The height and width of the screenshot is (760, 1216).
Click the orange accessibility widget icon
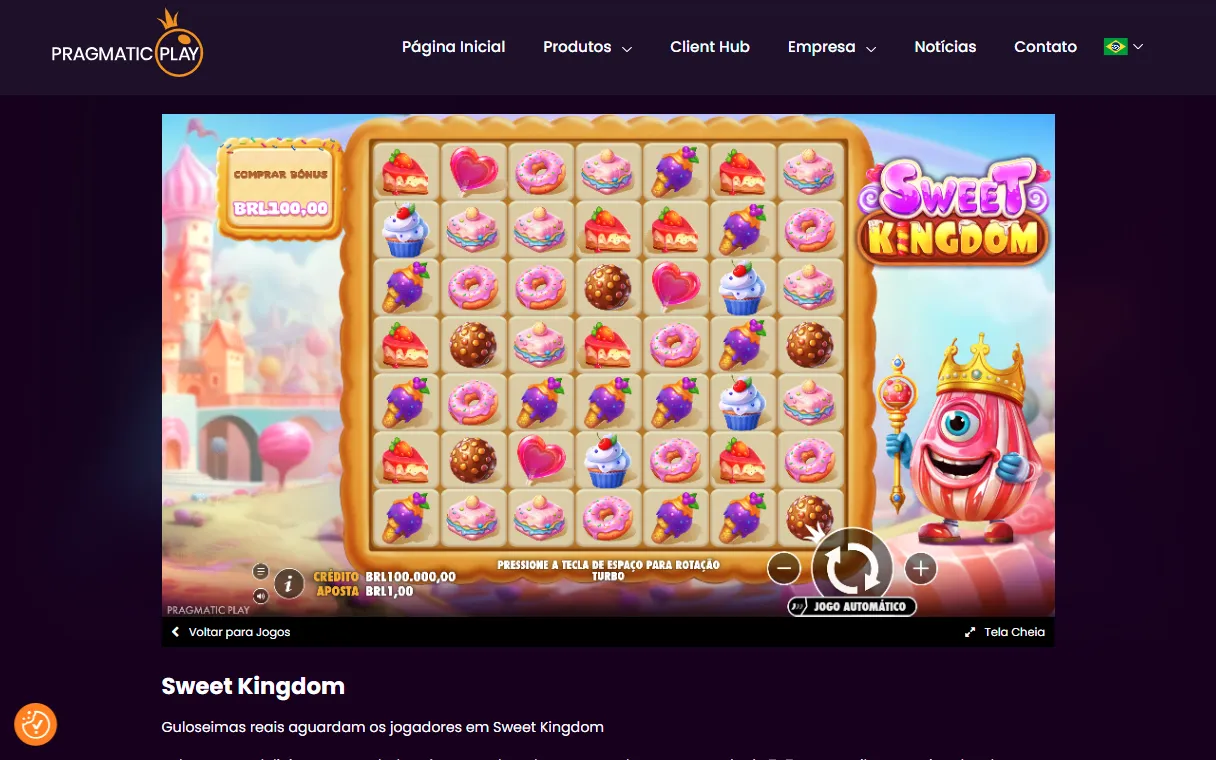point(36,724)
